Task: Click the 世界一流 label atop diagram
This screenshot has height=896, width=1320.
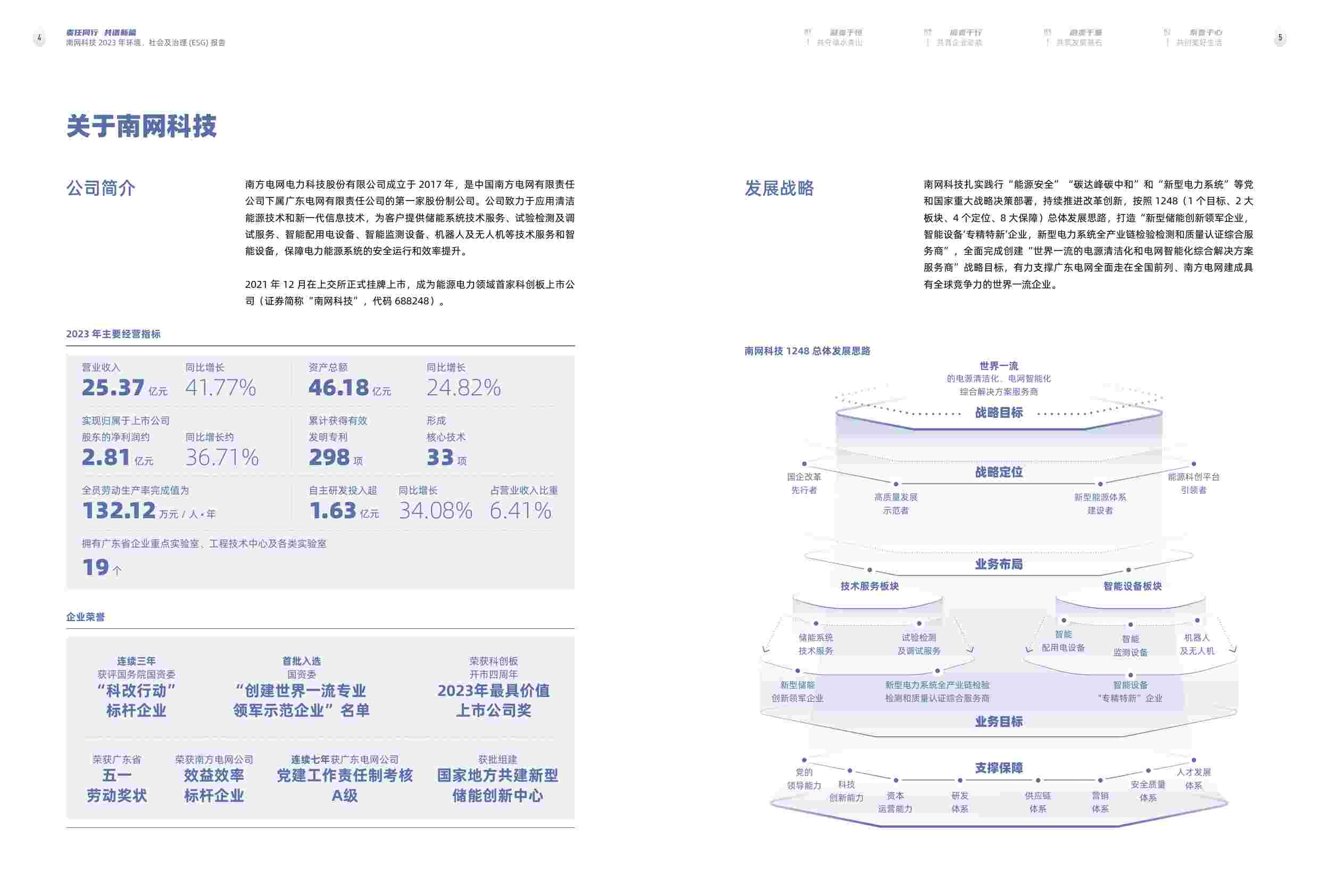Action: (999, 366)
